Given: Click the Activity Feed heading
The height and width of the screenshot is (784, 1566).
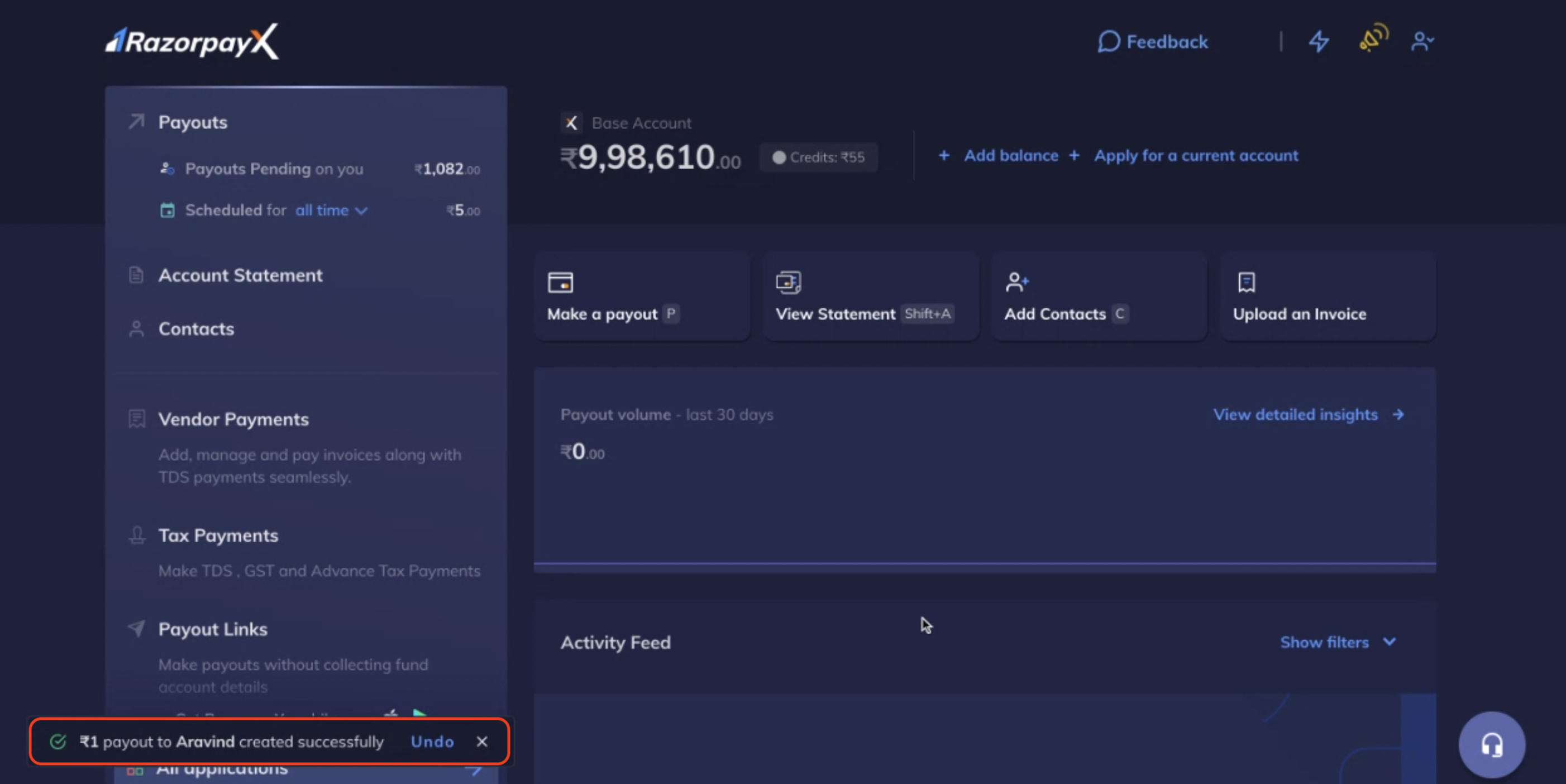Looking at the screenshot, I should coord(615,642).
